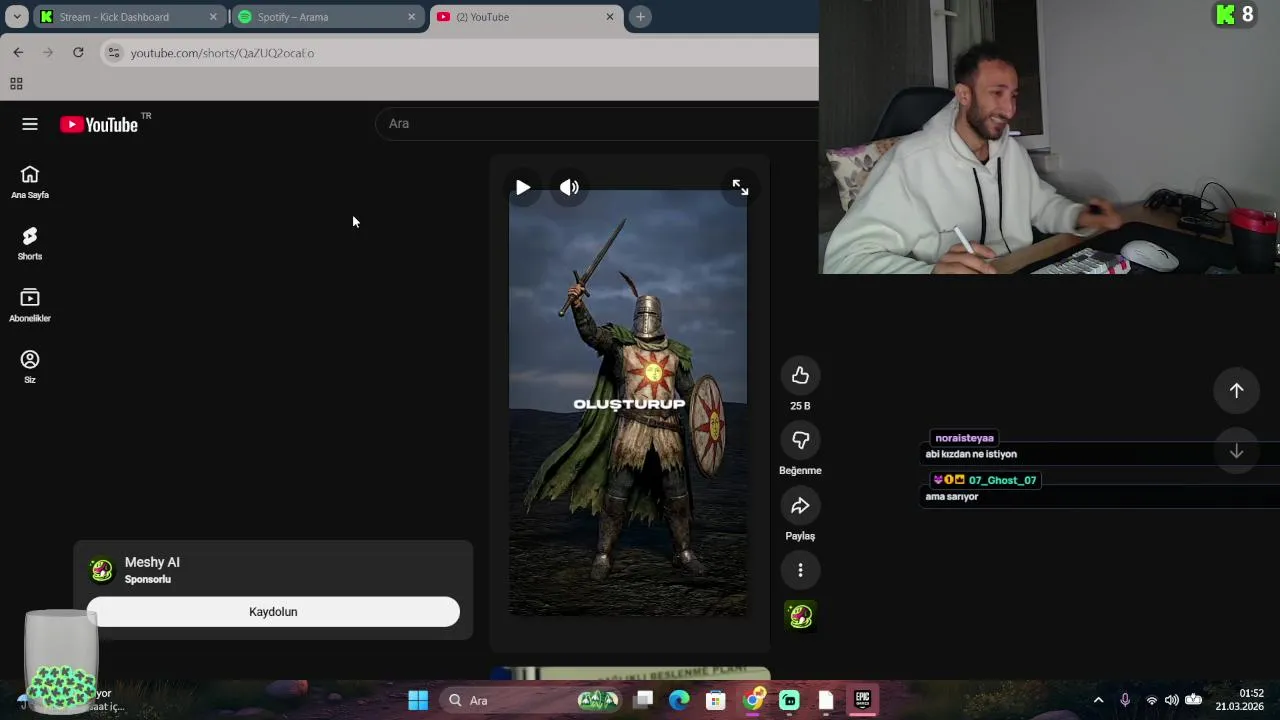Select the (2) YouTube tab

point(526,17)
